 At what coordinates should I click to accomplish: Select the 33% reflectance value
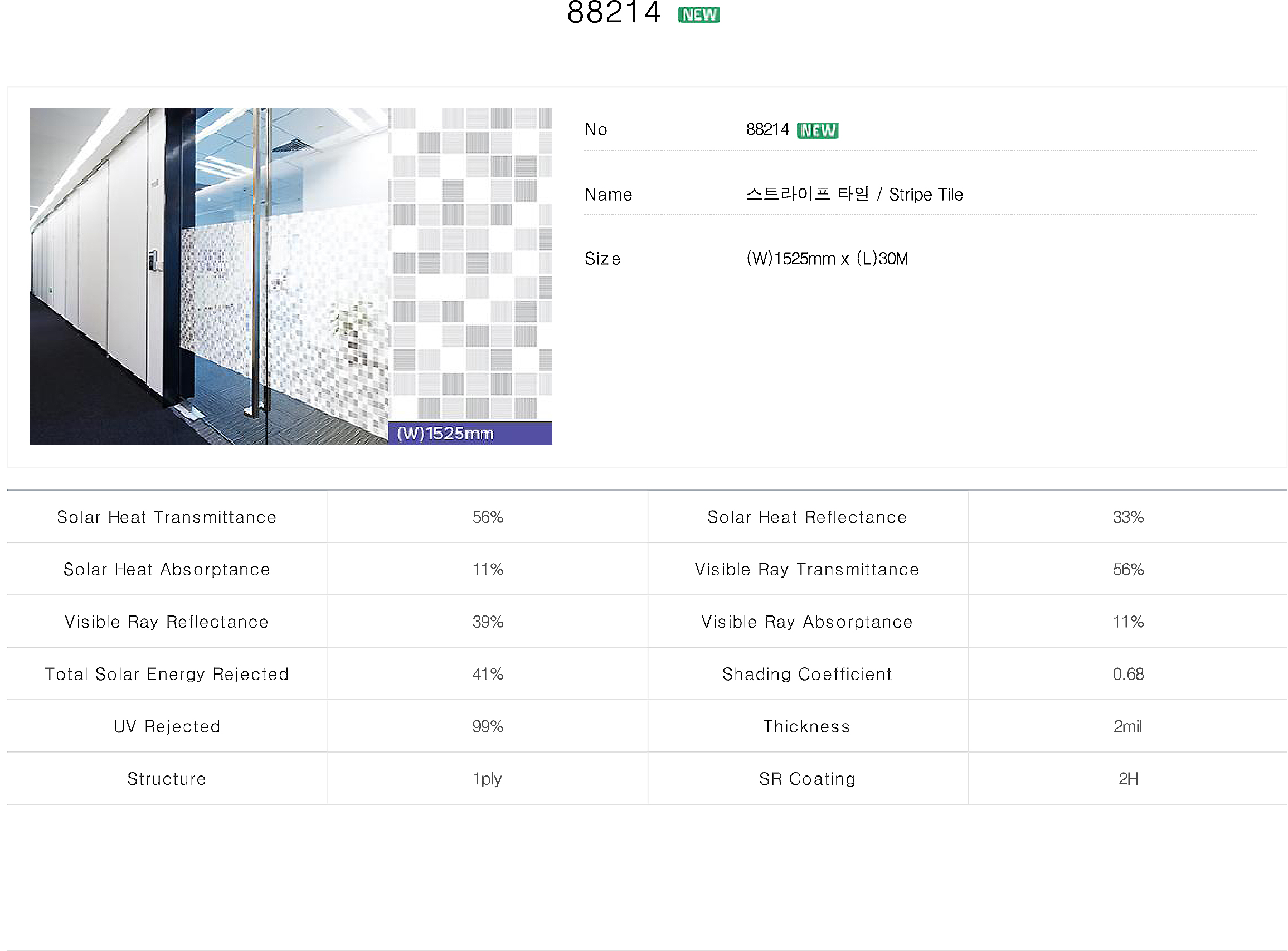[x=1128, y=517]
